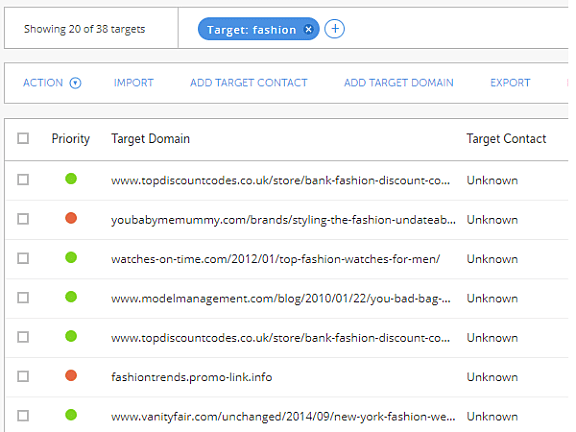Remove the Target: fashion filter chip
Image resolution: width=576 pixels, height=432 pixels.
[309, 29]
